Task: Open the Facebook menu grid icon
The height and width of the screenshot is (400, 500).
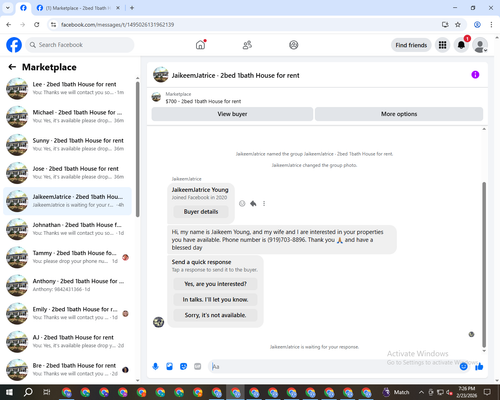Action: point(442,45)
